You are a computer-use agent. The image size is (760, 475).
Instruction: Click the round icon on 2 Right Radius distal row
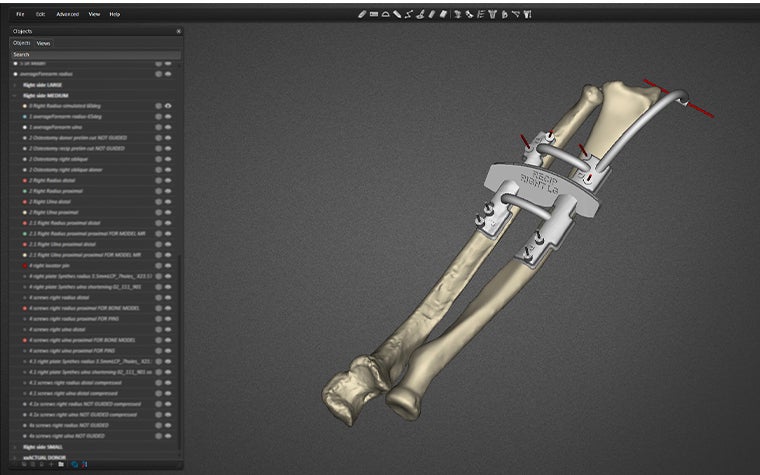pos(158,180)
